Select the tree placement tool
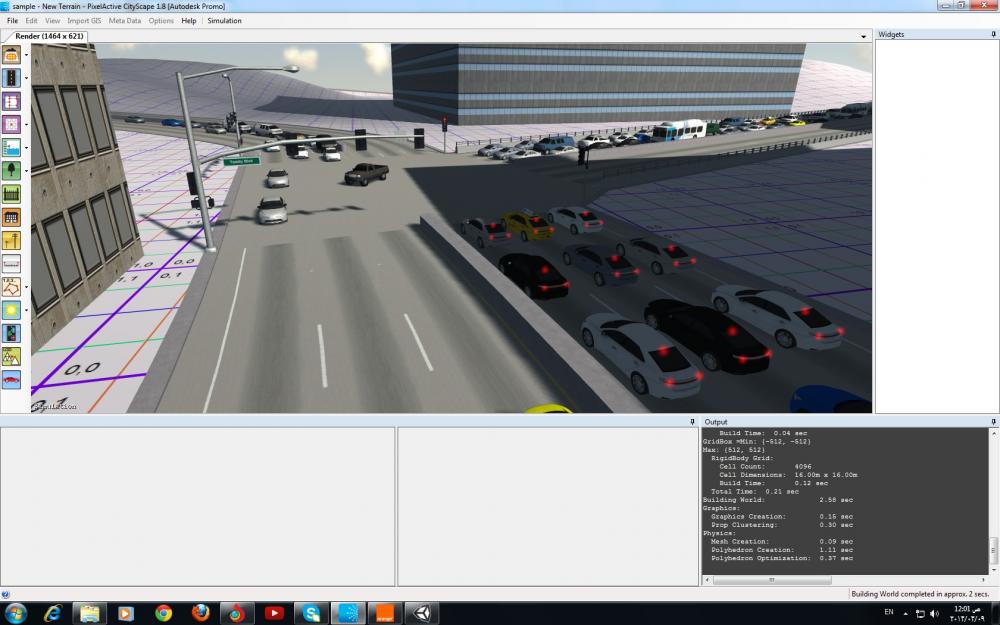 [11, 171]
